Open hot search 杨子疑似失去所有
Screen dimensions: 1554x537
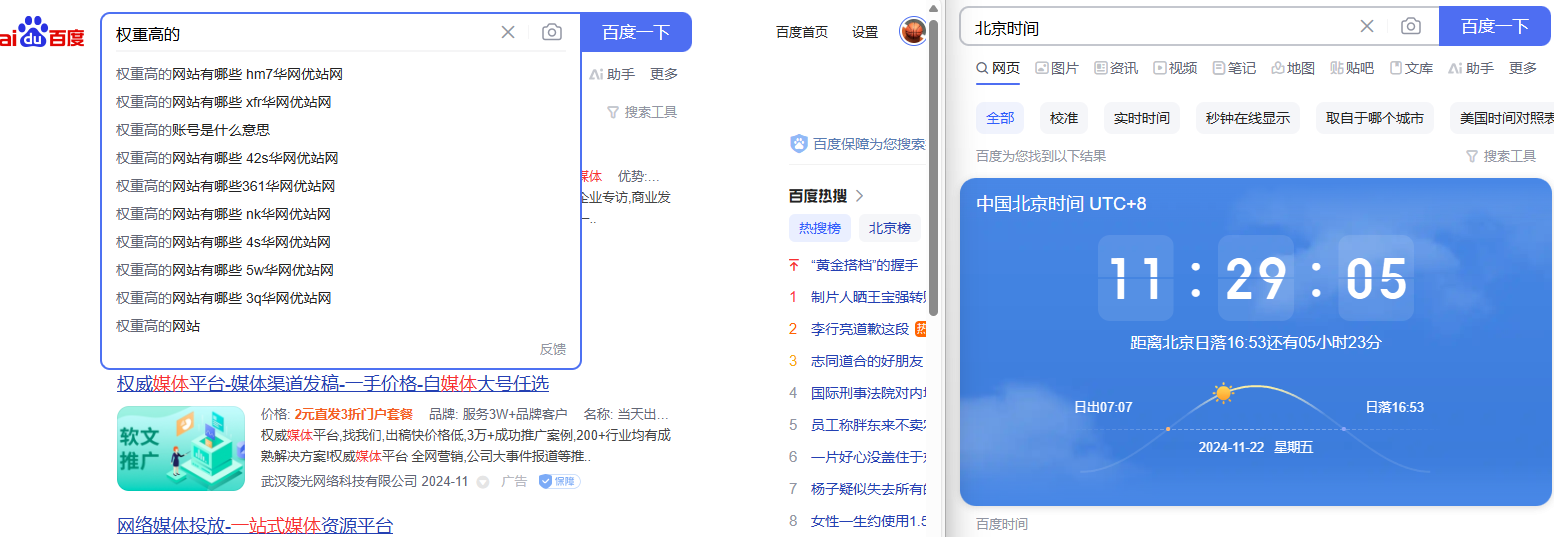tap(869, 489)
